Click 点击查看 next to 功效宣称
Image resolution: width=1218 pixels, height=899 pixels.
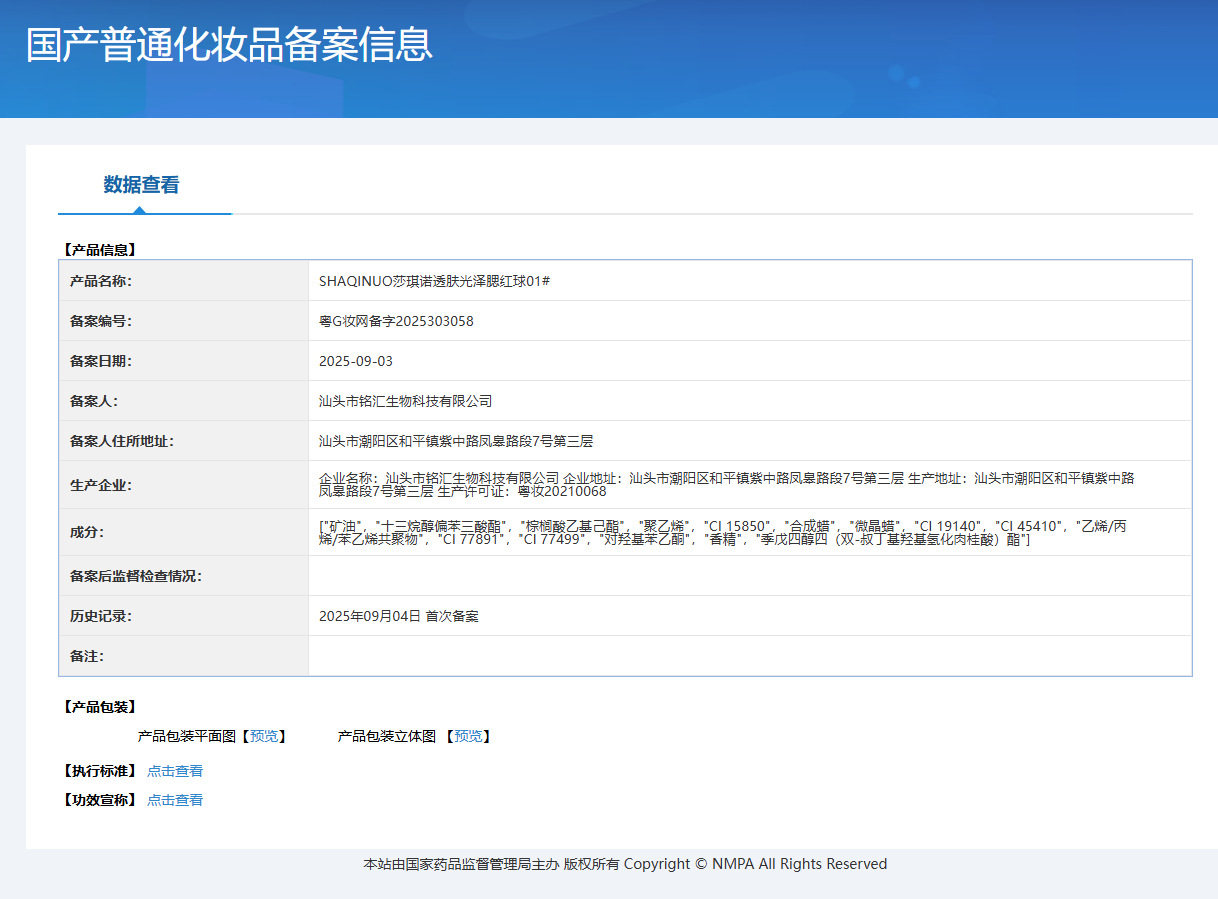click(x=175, y=800)
